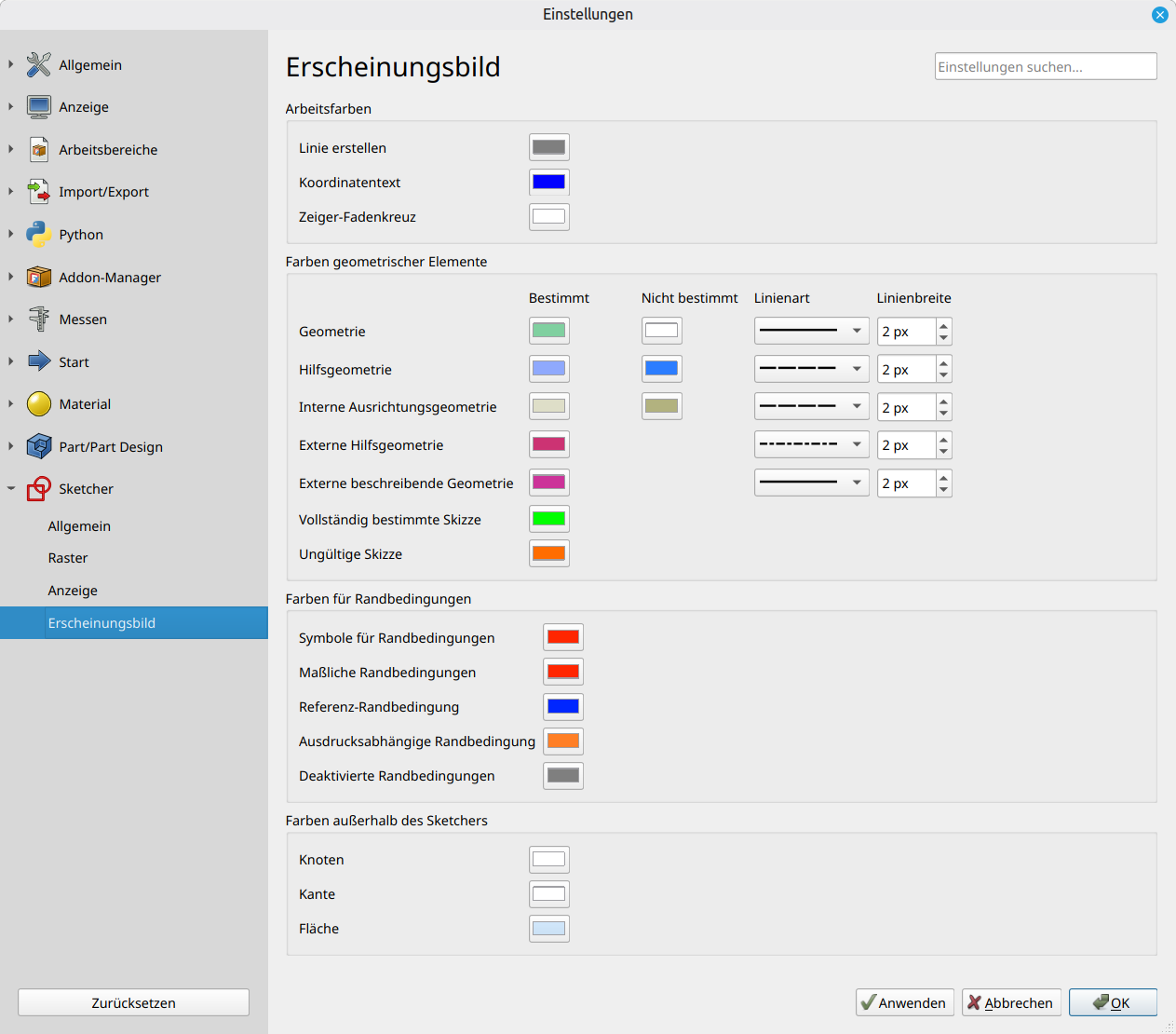Change the Ungültige Skizze orange color
Screen dimensions: 1176x1034
[x=549, y=553]
